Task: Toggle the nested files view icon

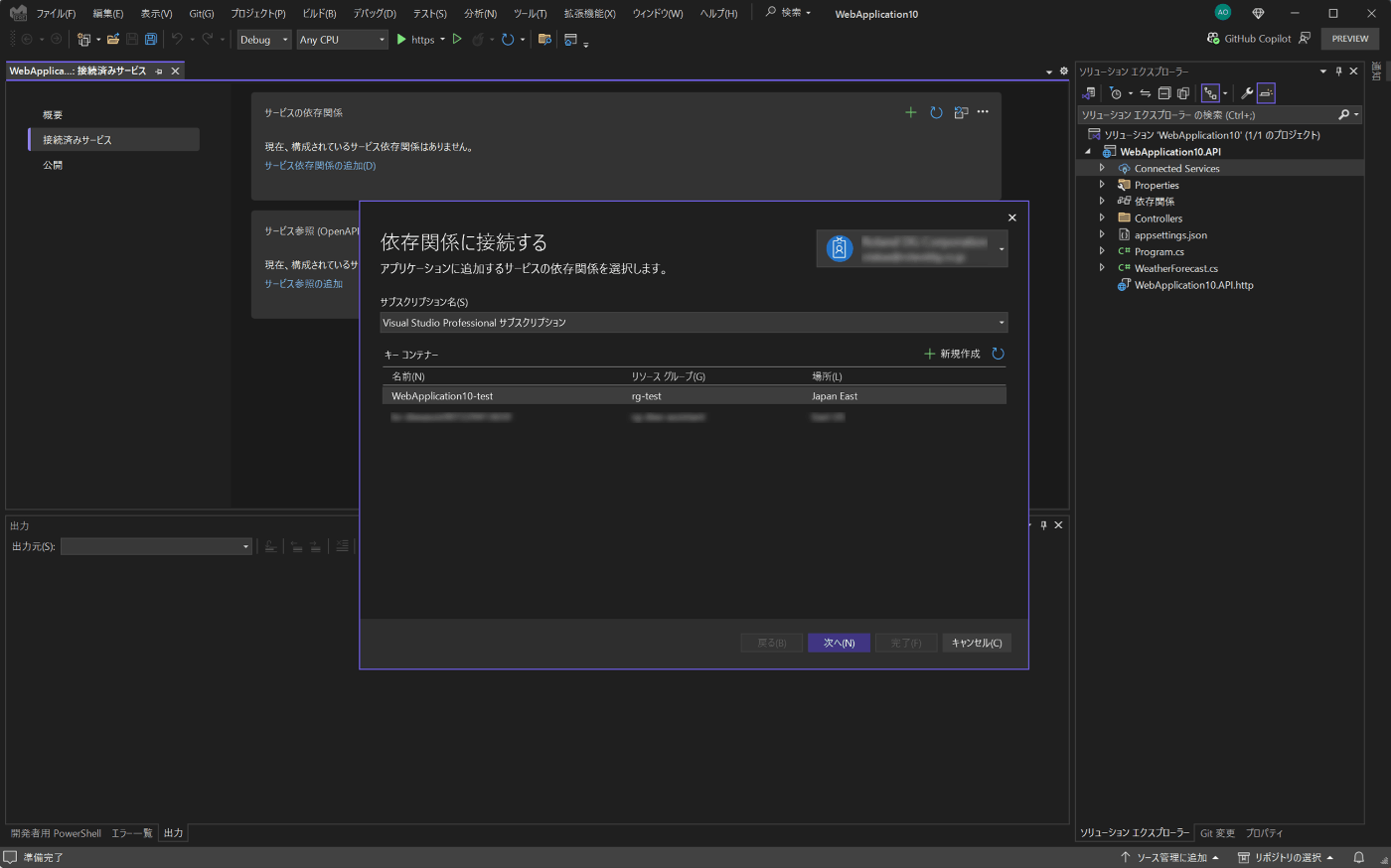Action: pyautogui.click(x=1210, y=93)
